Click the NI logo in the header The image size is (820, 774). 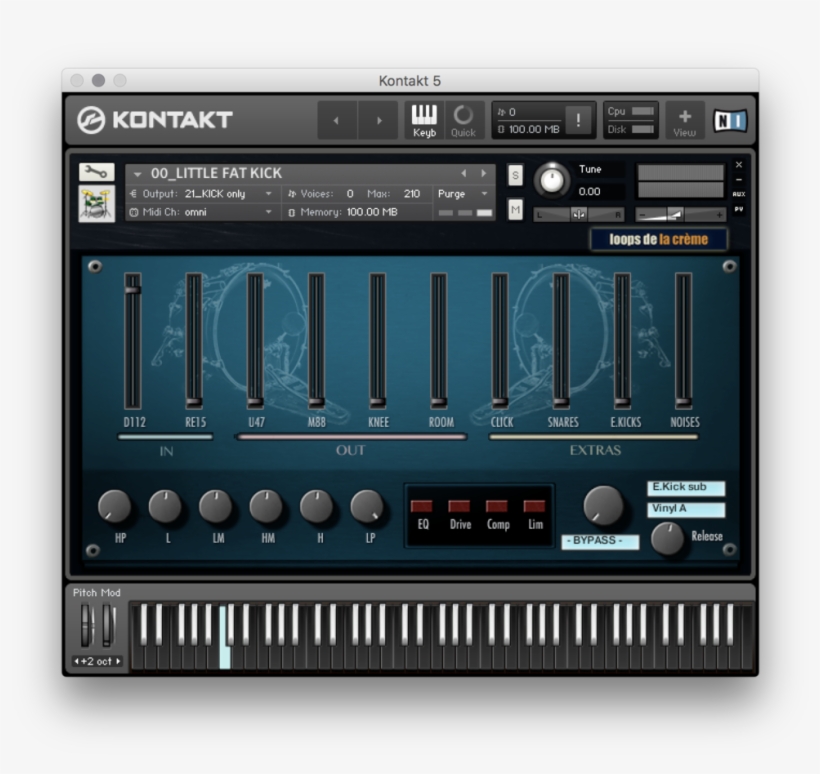[729, 118]
